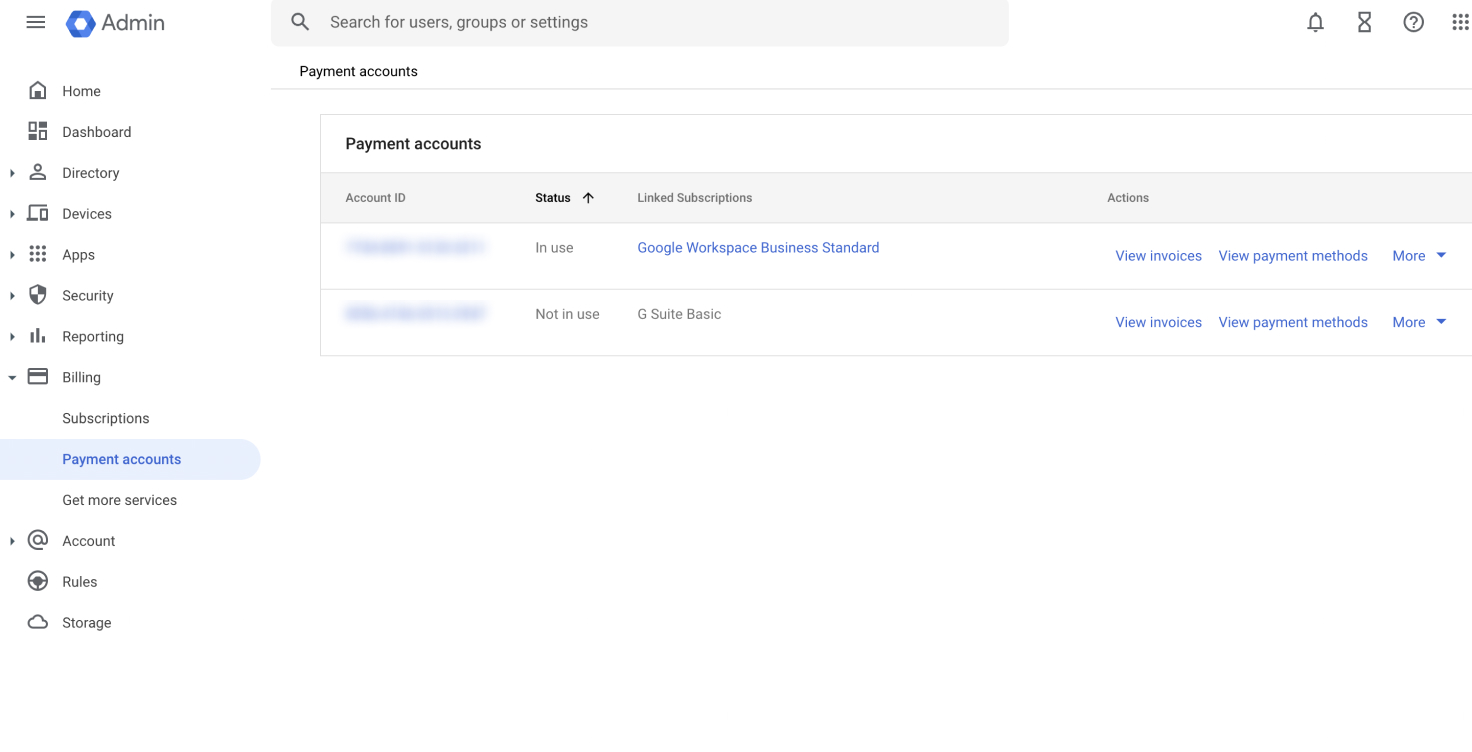
Task: View payment methods for Not in use account
Action: tap(1292, 322)
